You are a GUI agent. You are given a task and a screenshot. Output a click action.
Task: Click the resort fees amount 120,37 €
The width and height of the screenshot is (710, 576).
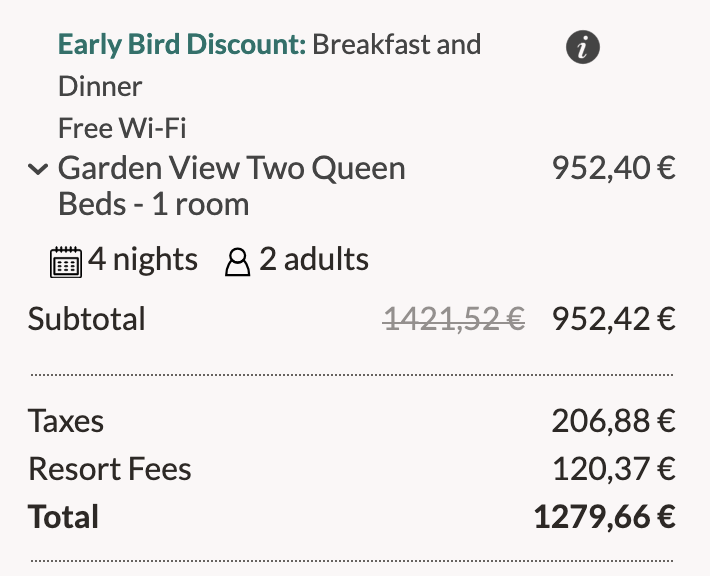pos(613,469)
